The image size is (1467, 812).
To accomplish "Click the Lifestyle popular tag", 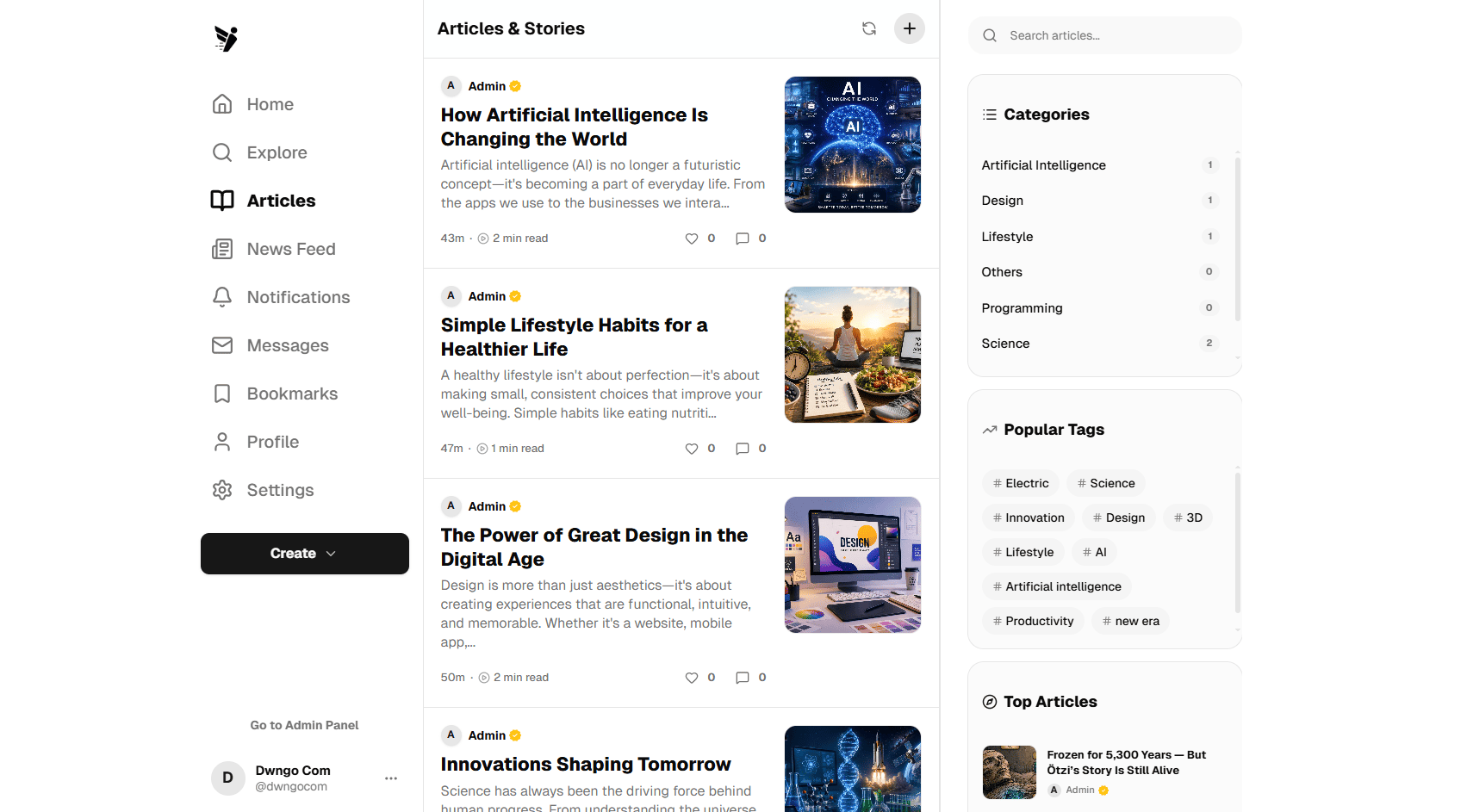I will click(x=1023, y=552).
